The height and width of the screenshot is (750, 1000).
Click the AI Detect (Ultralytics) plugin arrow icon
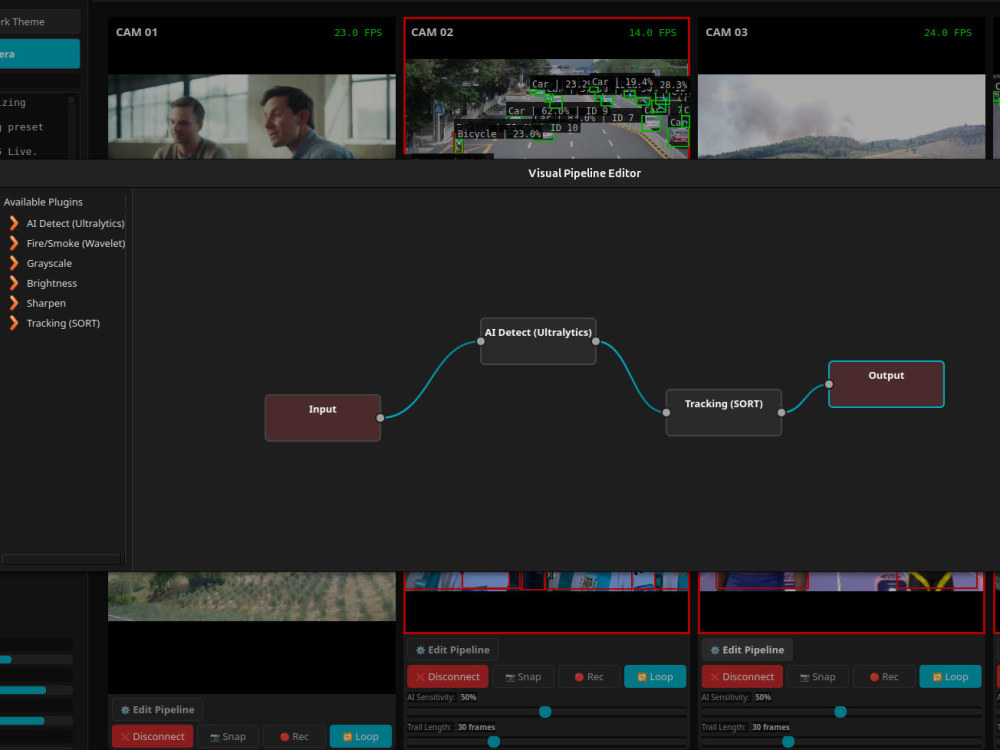(x=13, y=223)
